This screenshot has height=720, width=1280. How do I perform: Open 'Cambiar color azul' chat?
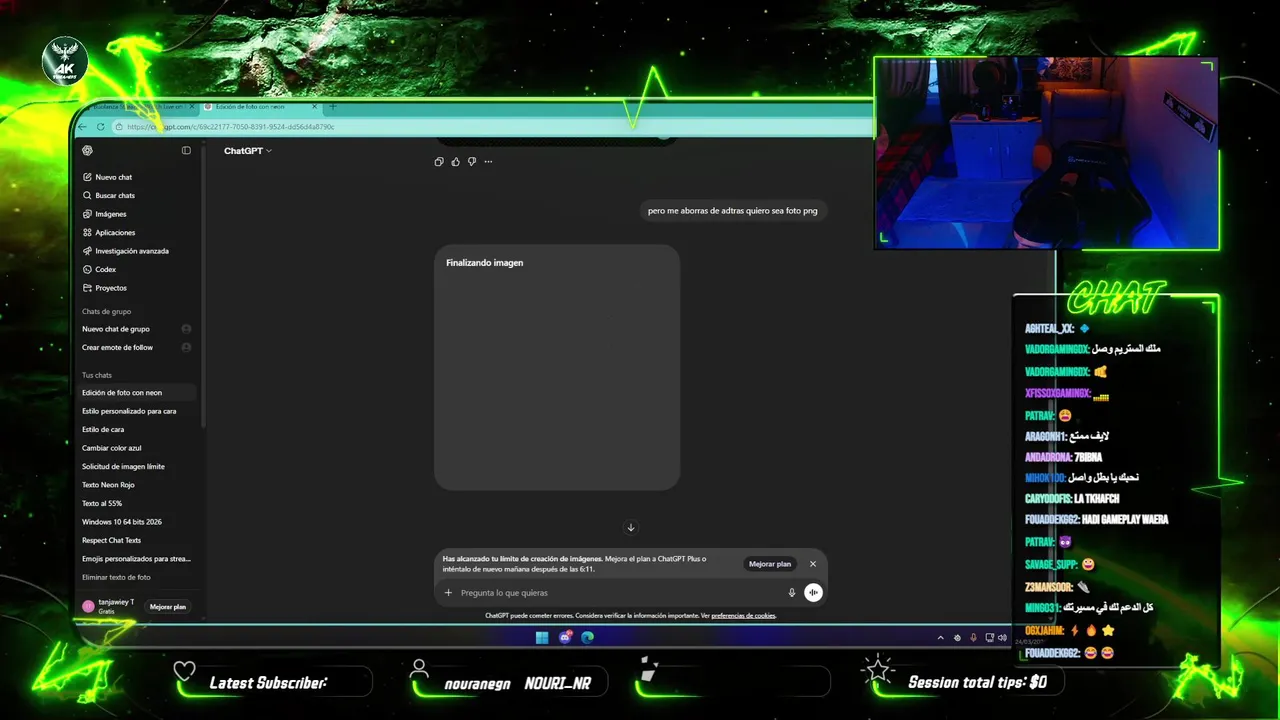pyautogui.click(x=138, y=448)
